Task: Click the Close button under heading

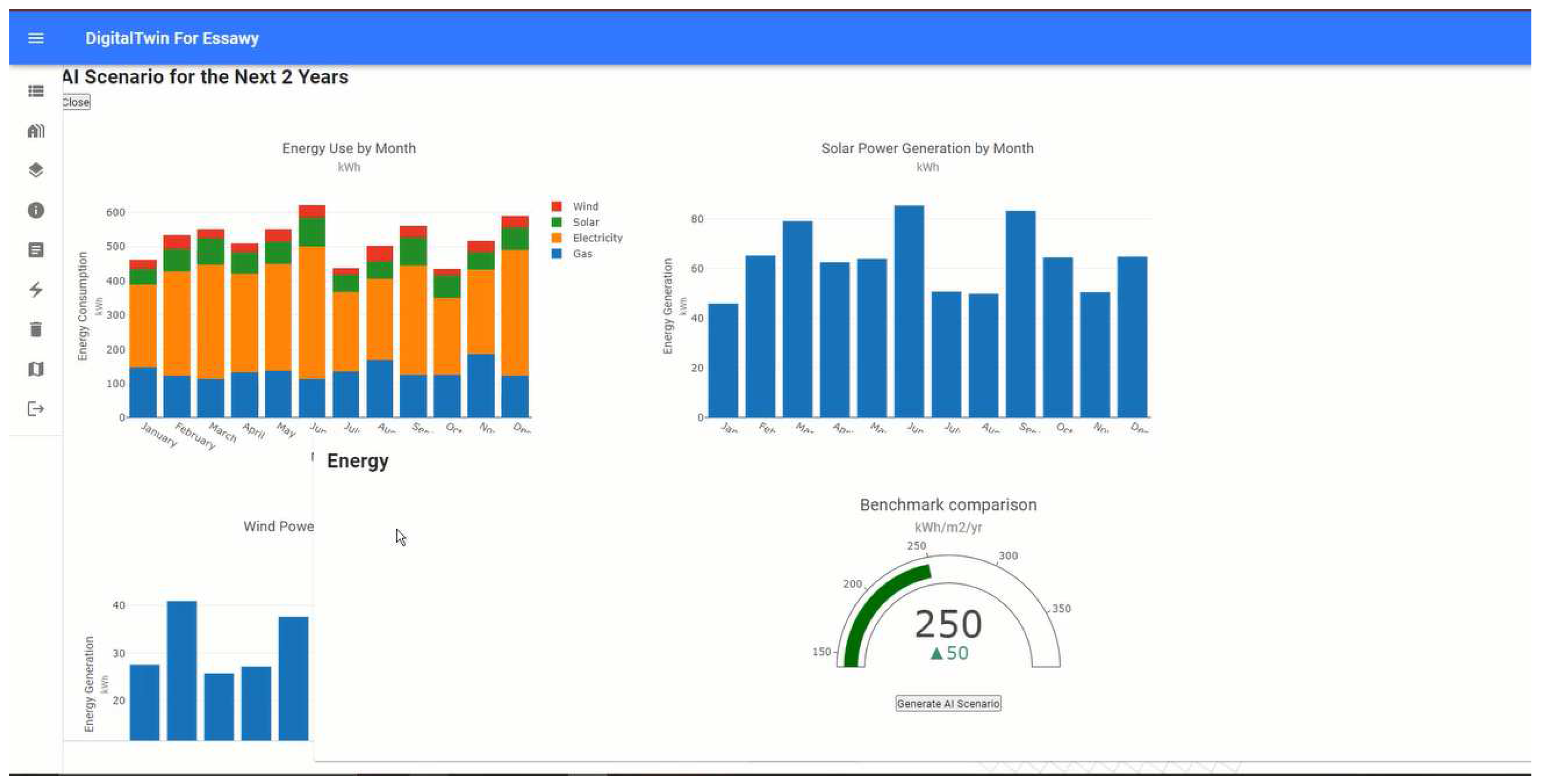Action: 76,102
